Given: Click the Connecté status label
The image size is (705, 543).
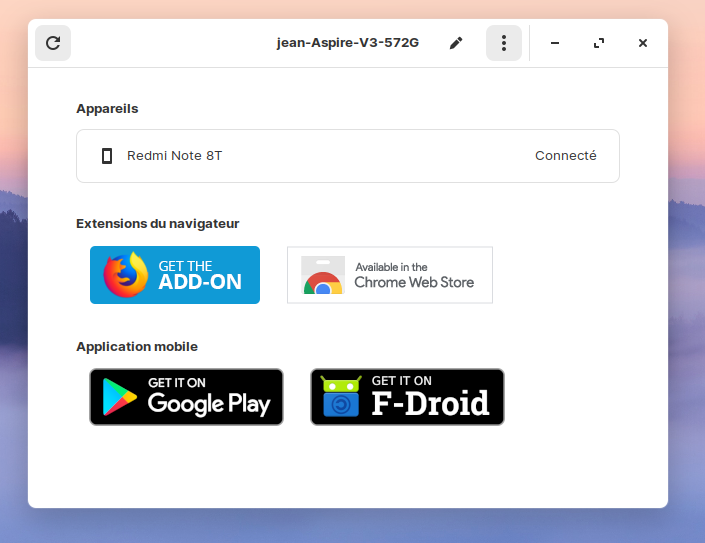Looking at the screenshot, I should [x=565, y=156].
